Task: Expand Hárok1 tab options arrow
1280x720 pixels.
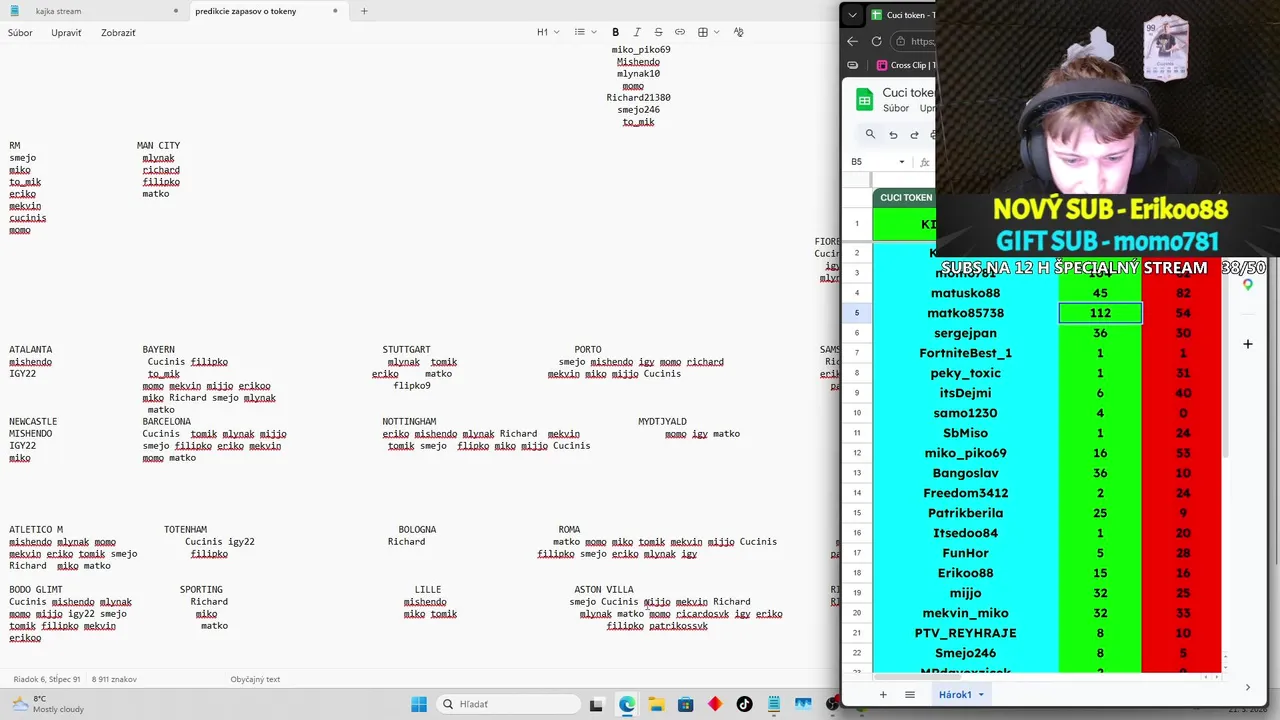Action: pyautogui.click(x=981, y=694)
